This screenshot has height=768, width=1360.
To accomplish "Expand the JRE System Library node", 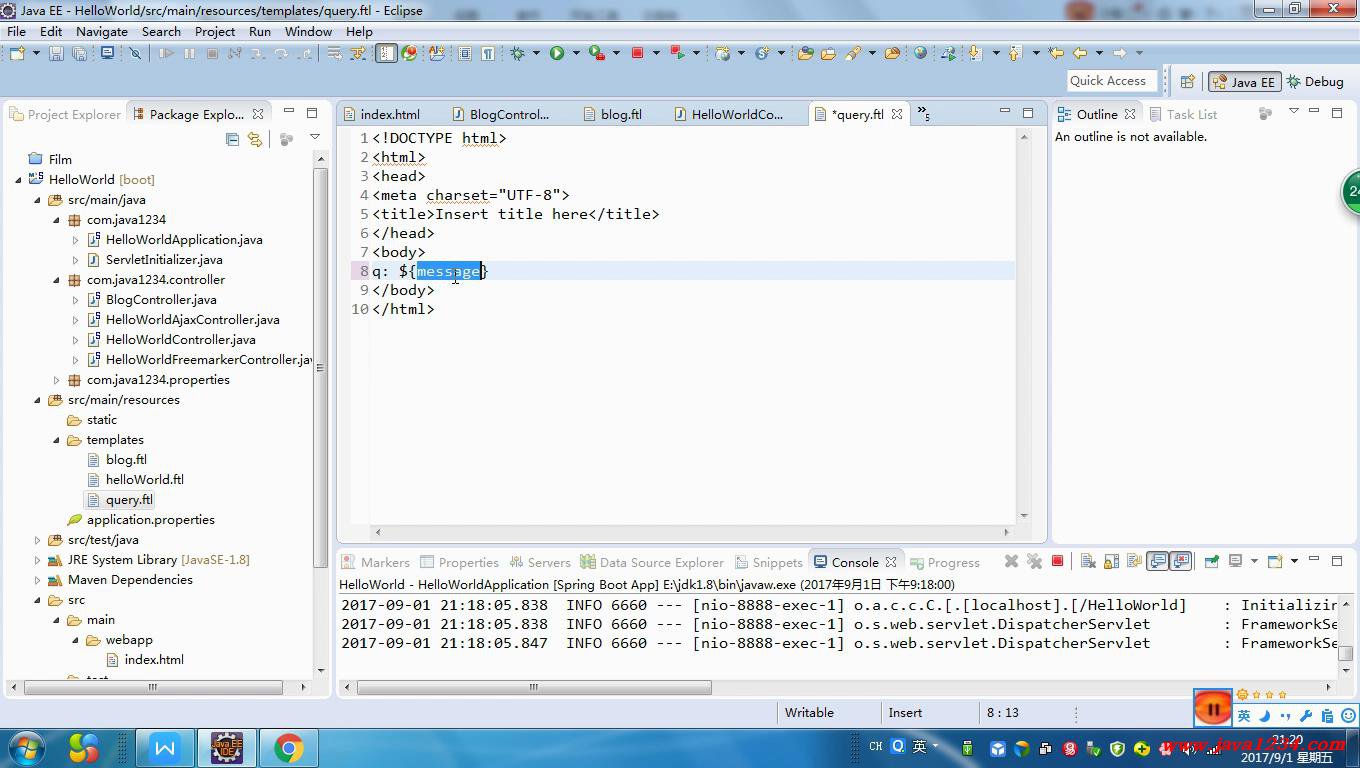I will [37, 560].
